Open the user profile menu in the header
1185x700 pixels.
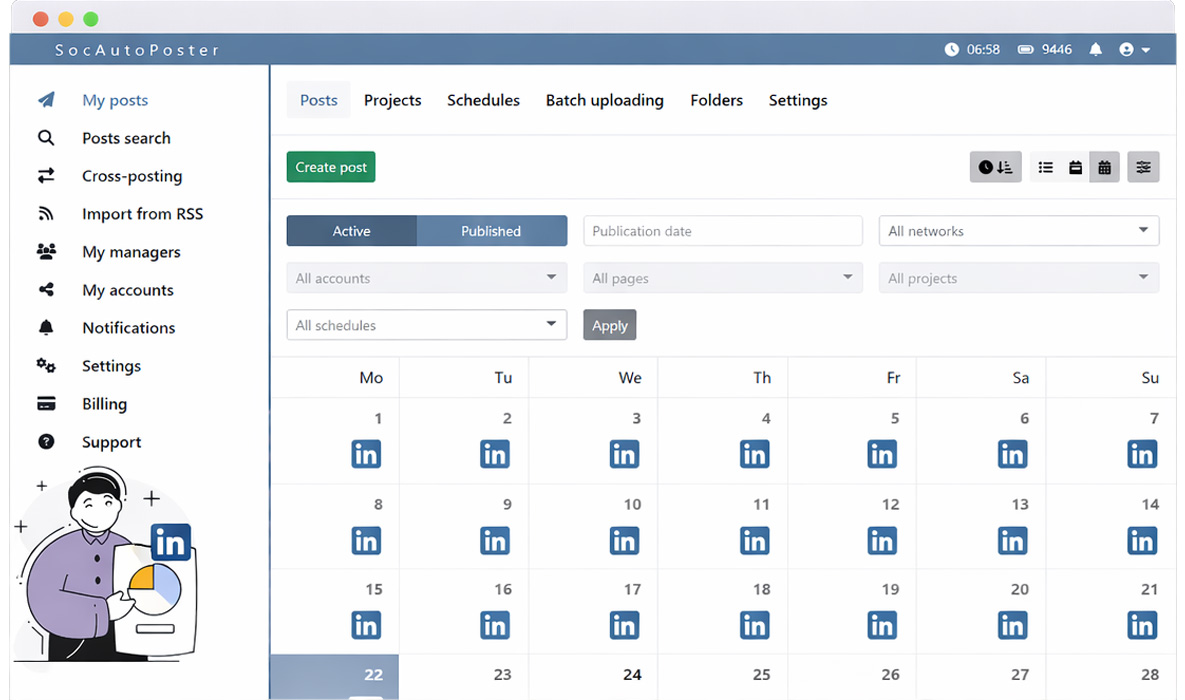(x=1134, y=49)
